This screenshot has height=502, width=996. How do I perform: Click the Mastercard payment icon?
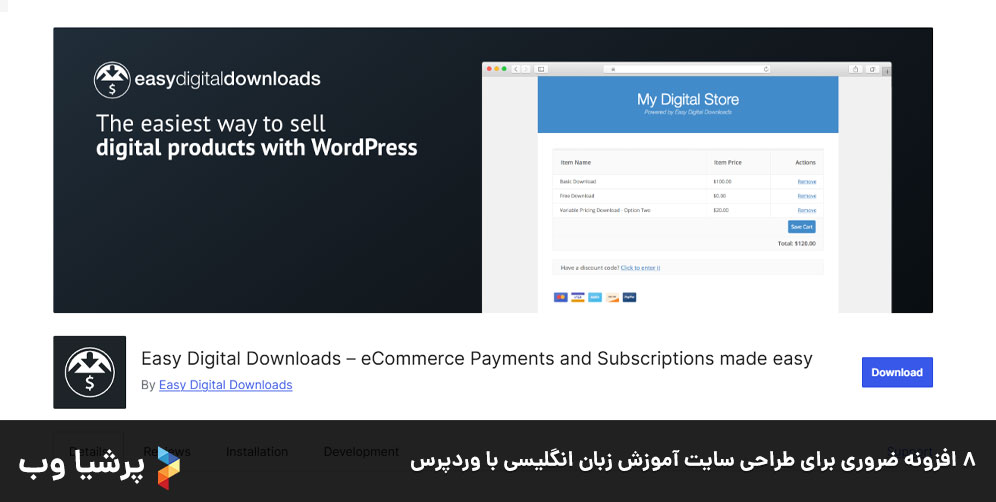[x=560, y=297]
